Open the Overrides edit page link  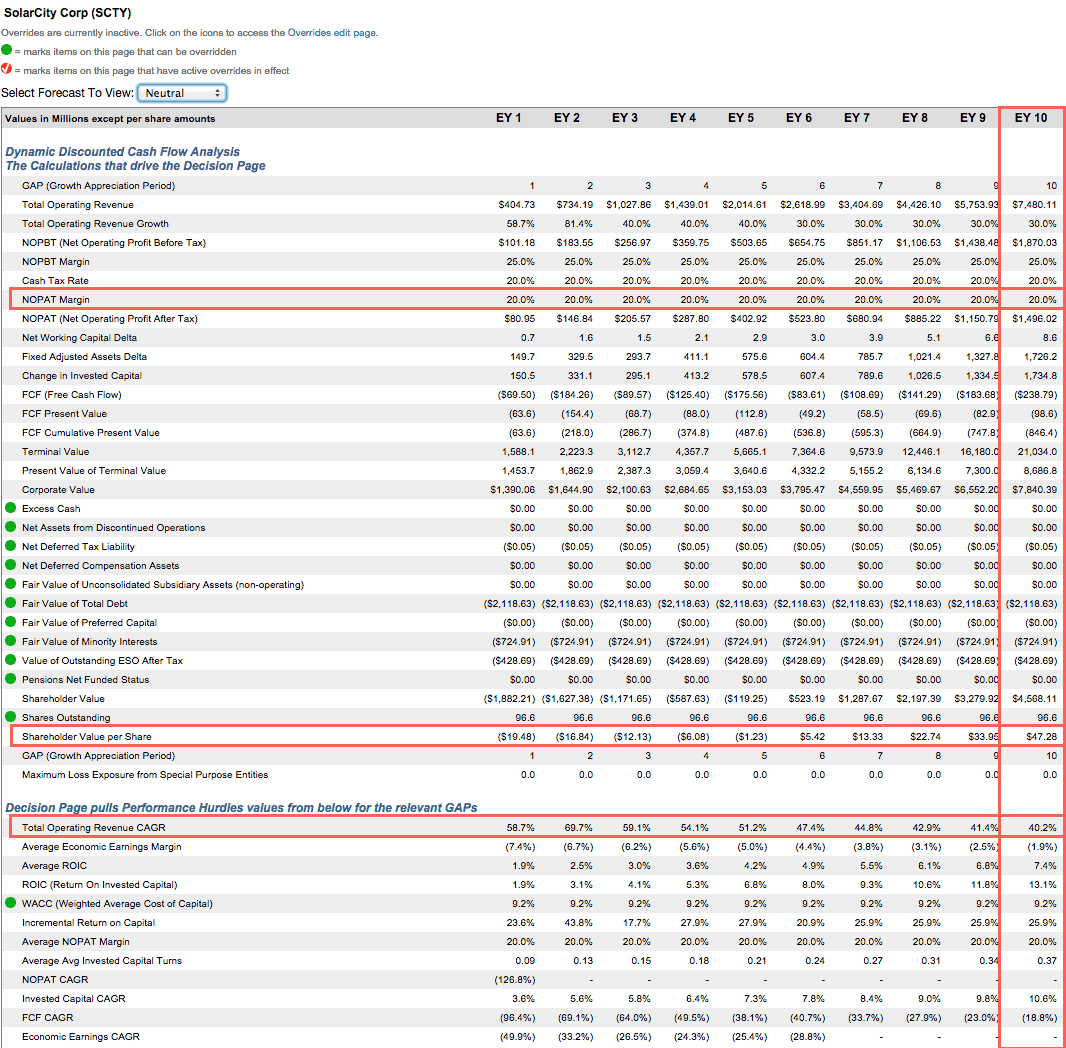pyautogui.click(x=332, y=33)
